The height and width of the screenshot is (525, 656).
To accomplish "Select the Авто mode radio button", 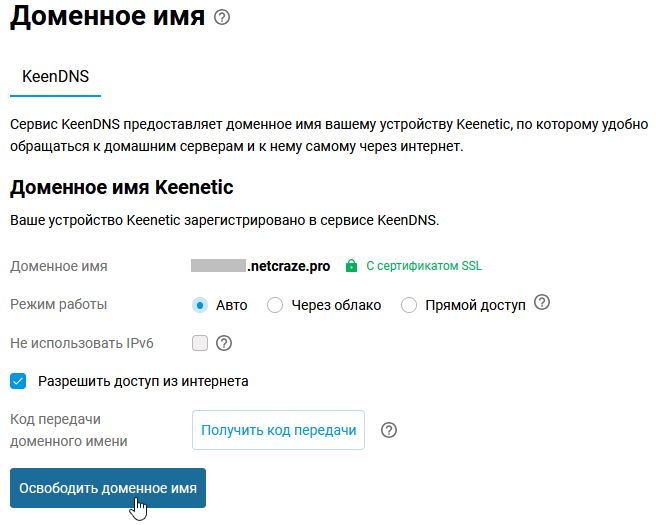I will point(200,305).
